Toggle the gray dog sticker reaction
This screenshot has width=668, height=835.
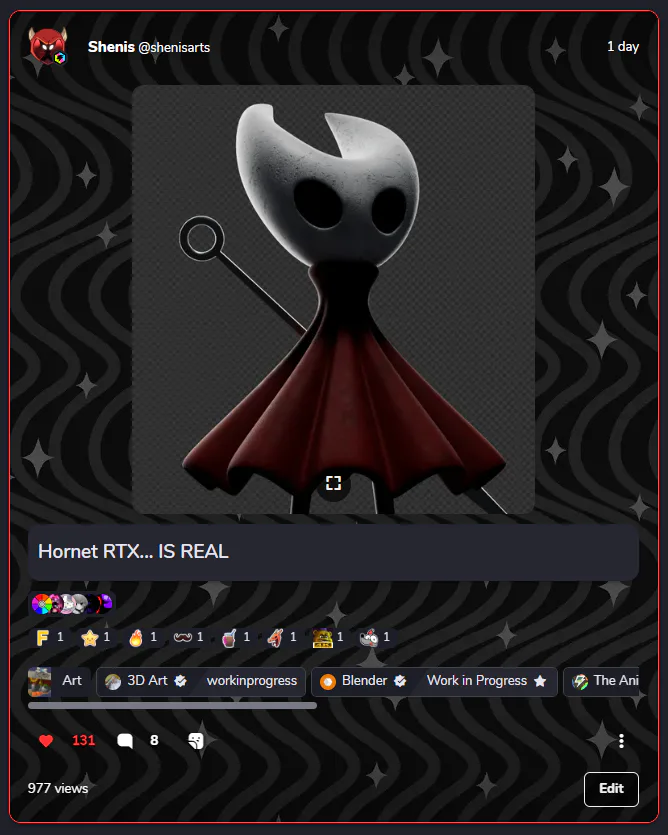click(376, 637)
